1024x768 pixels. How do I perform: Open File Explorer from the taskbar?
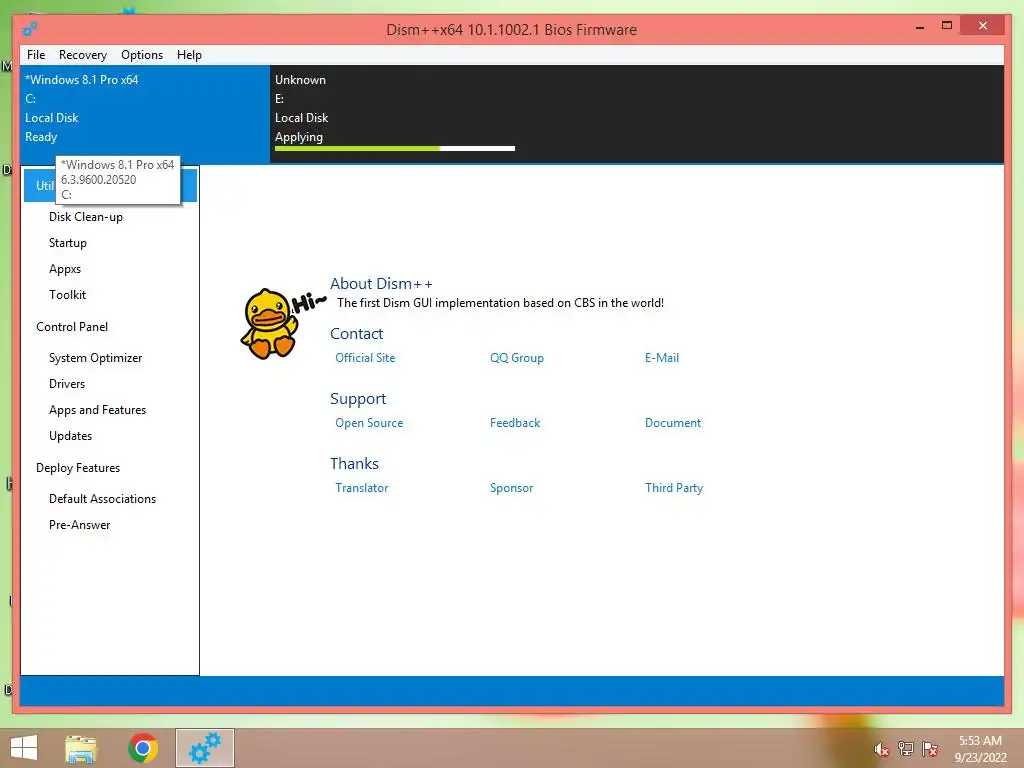click(x=81, y=748)
